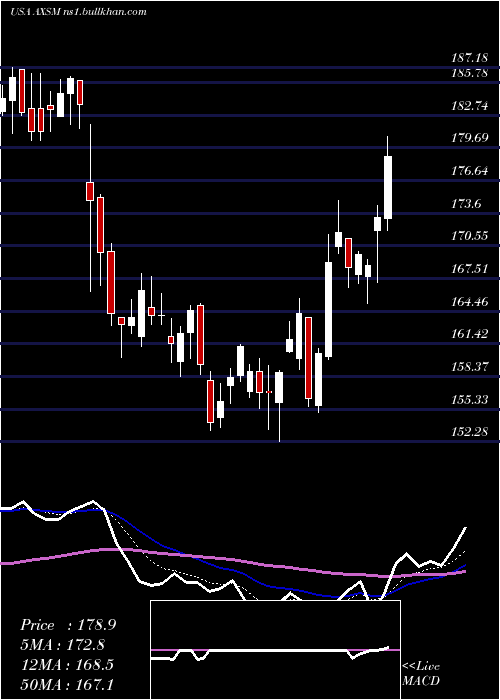
Task: Click the 161.42 price axis label
Action: (469, 334)
